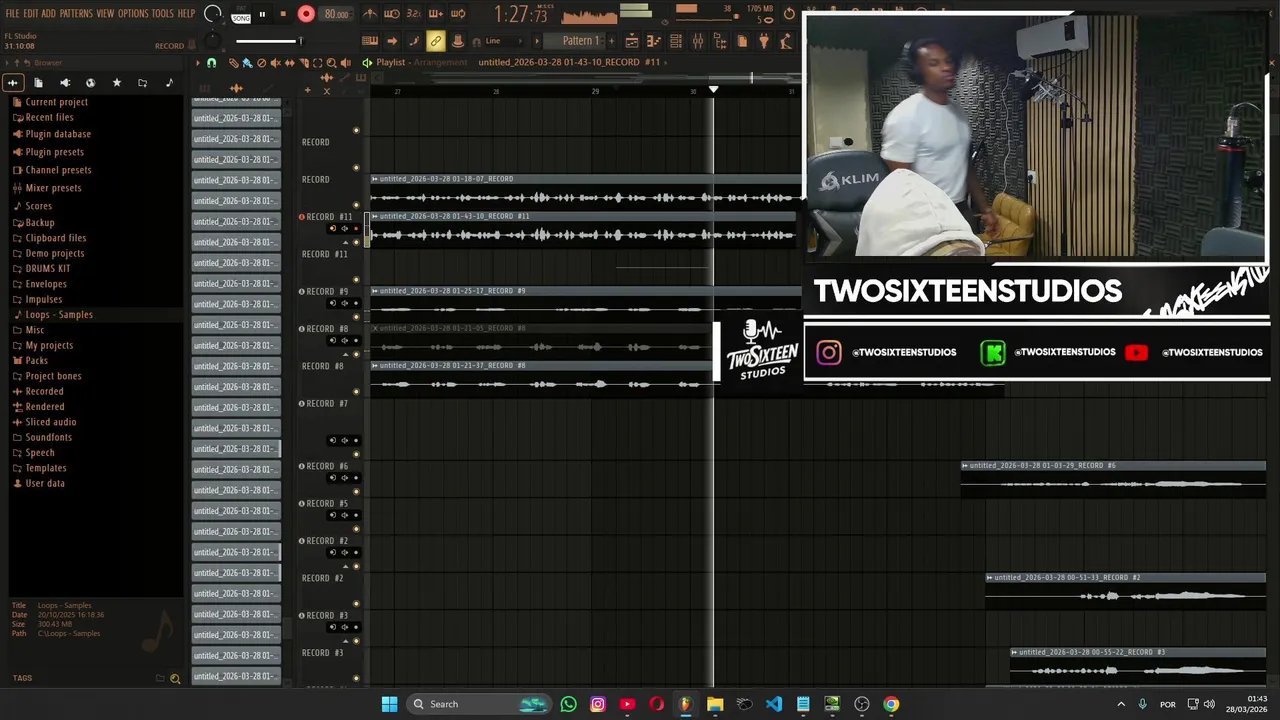This screenshot has height=720, width=1280.
Task: Open the Channel rack icon in toolbar
Action: click(676, 41)
